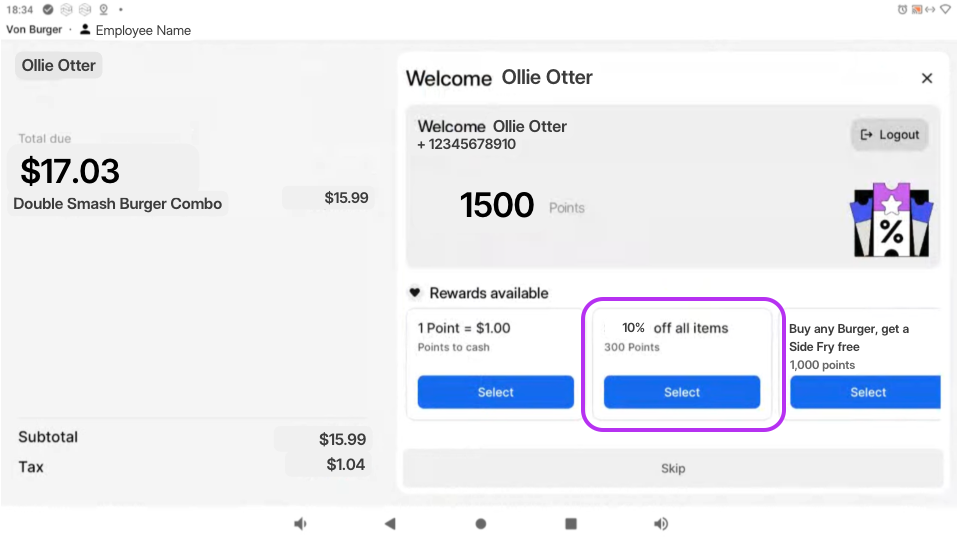Click the Von Burger store name
This screenshot has width=957, height=543.
[x=34, y=30]
